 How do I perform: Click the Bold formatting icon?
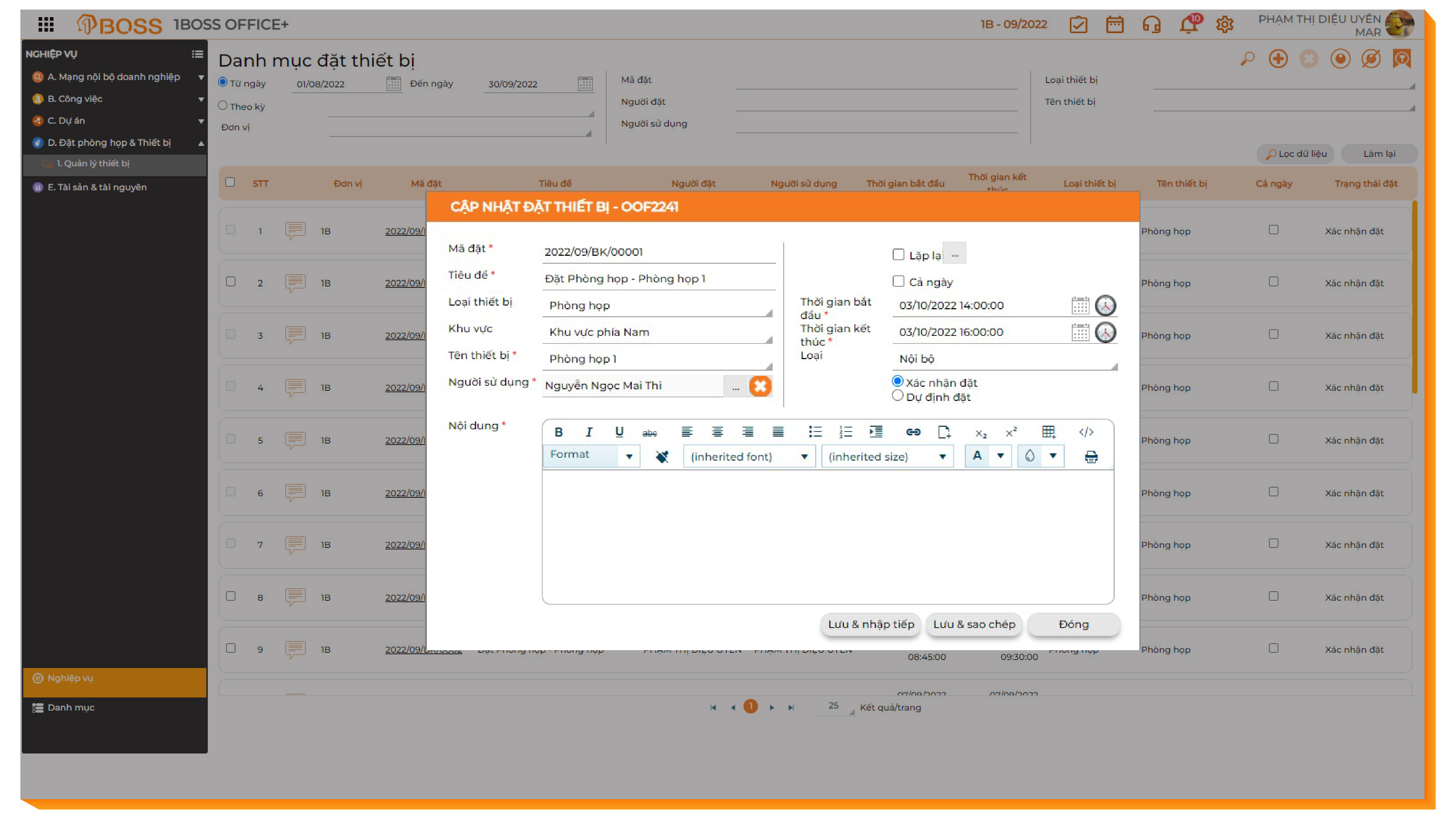pos(559,432)
